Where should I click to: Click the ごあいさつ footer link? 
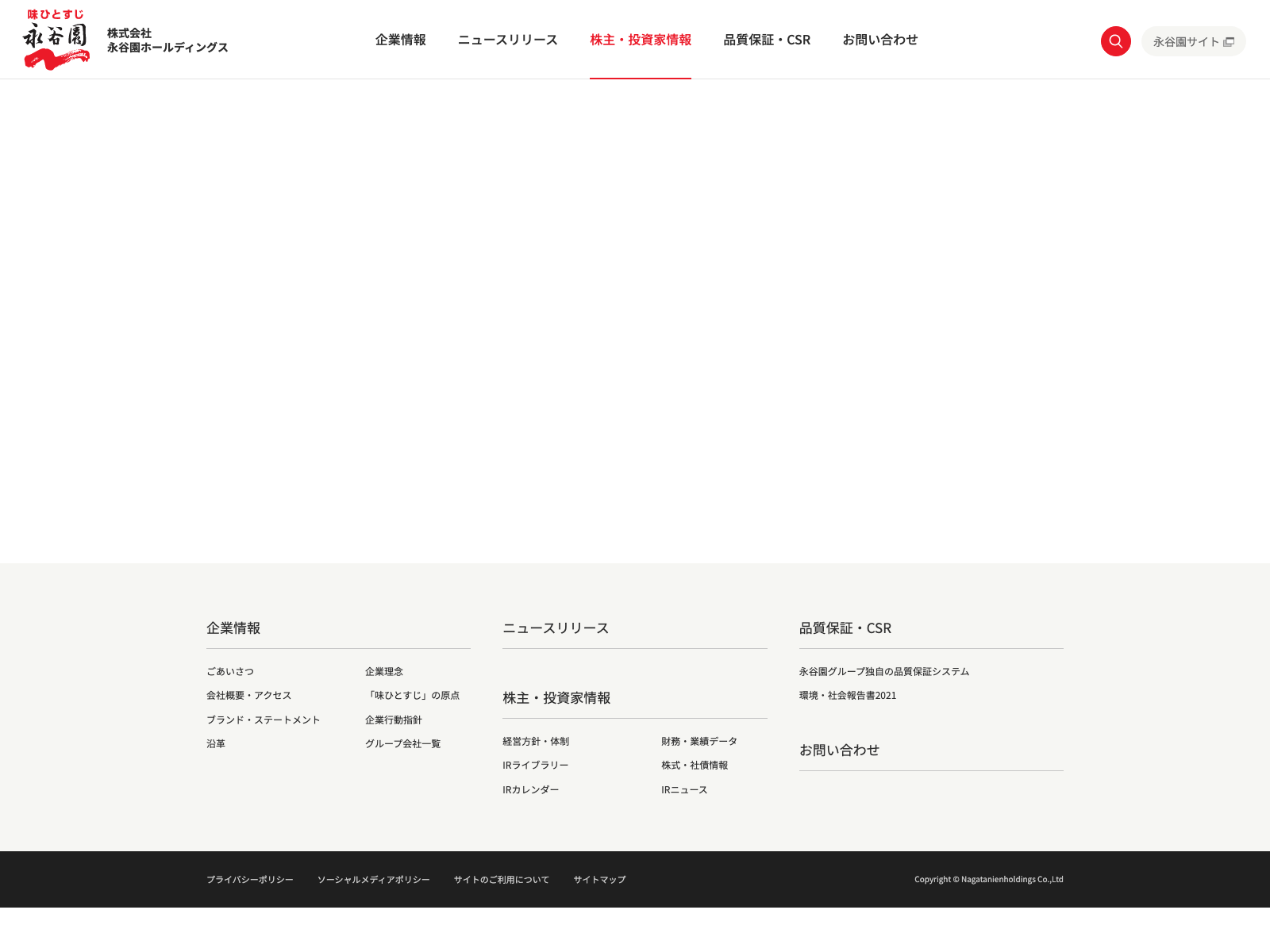pyautogui.click(x=230, y=671)
